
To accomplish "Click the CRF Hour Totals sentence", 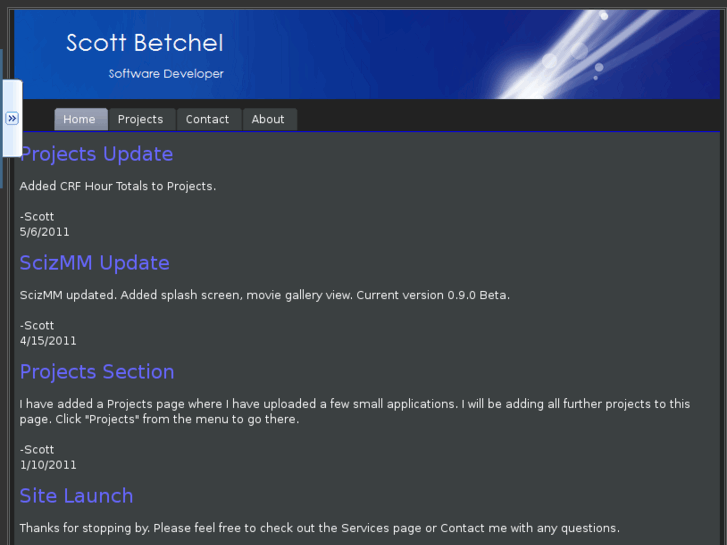I will tap(118, 186).
